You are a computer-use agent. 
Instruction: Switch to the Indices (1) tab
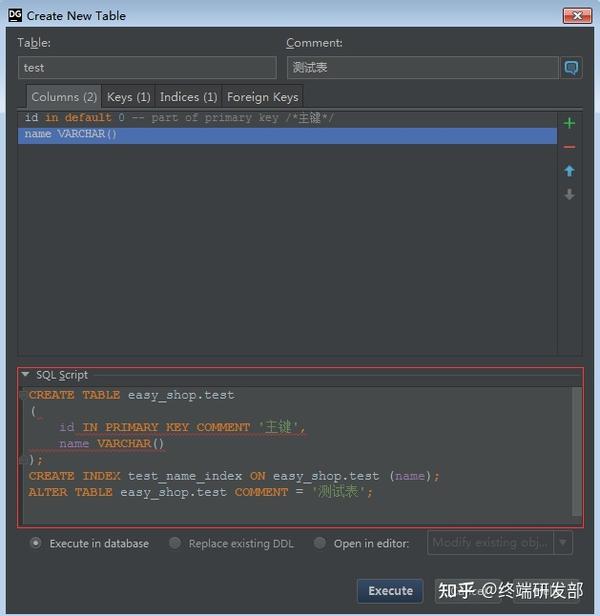tap(189, 97)
